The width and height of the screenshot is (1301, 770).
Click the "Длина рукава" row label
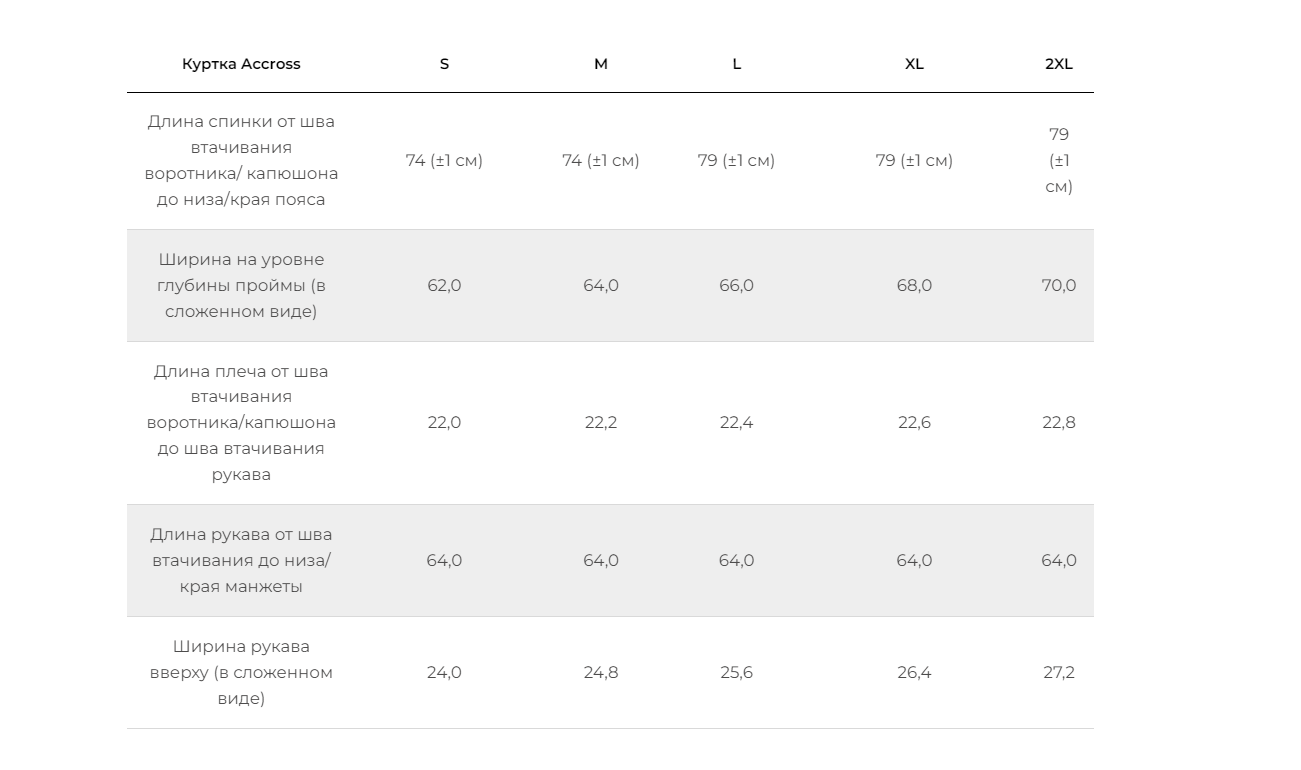(x=241, y=561)
